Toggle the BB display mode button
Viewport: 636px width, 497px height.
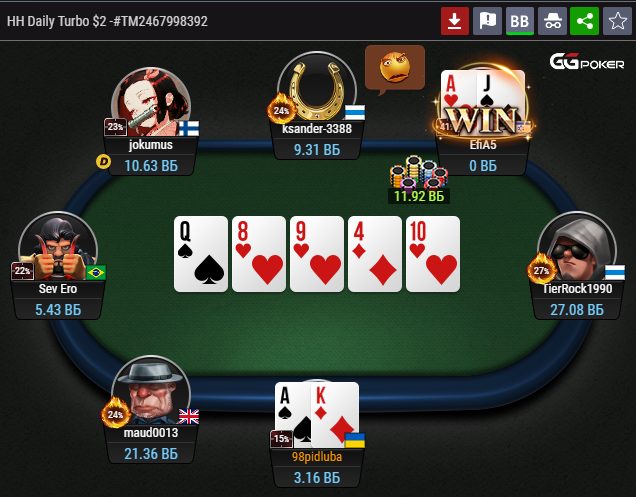pyautogui.click(x=520, y=21)
